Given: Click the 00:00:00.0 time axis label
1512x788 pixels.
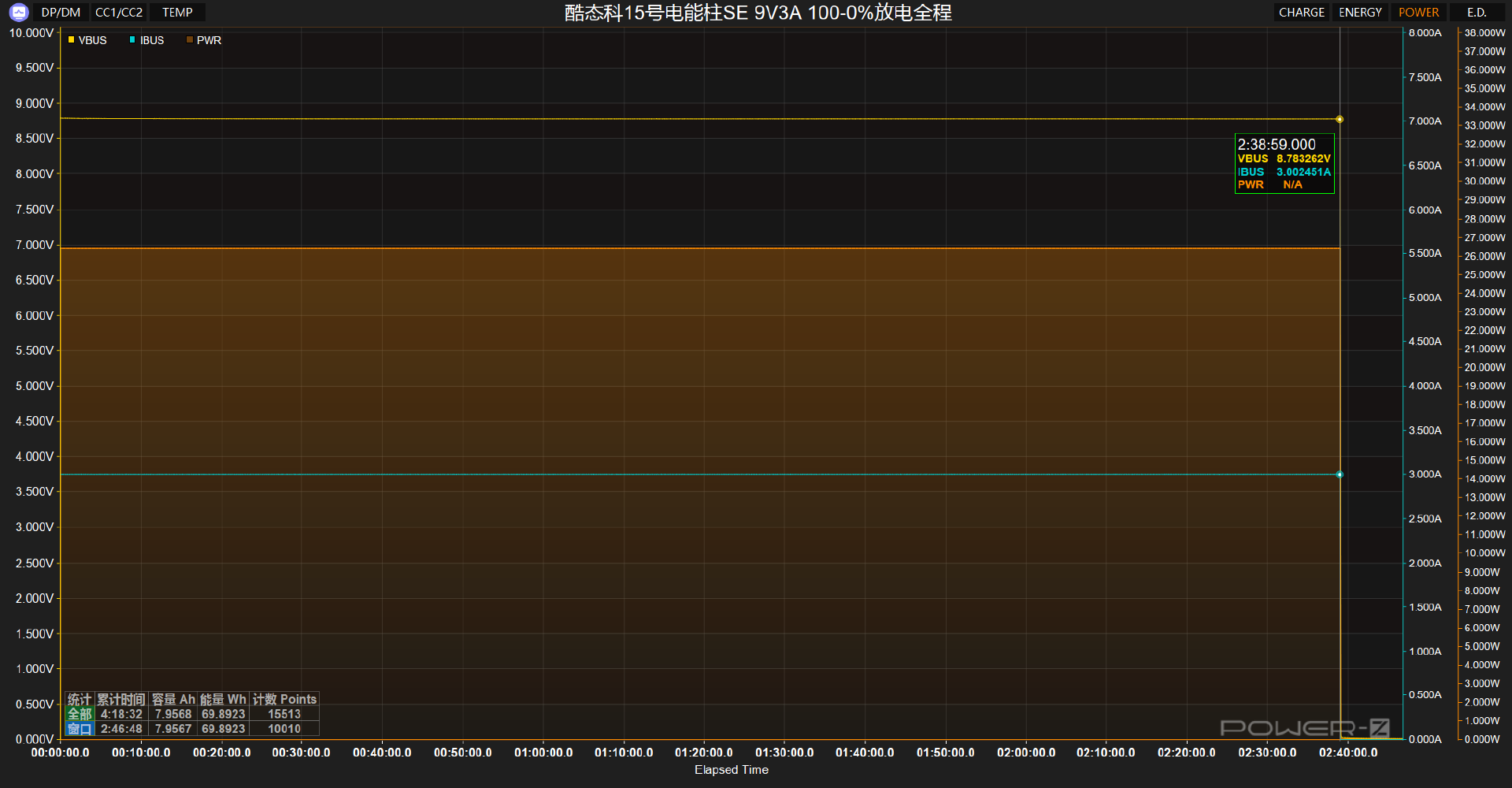Looking at the screenshot, I should (60, 753).
